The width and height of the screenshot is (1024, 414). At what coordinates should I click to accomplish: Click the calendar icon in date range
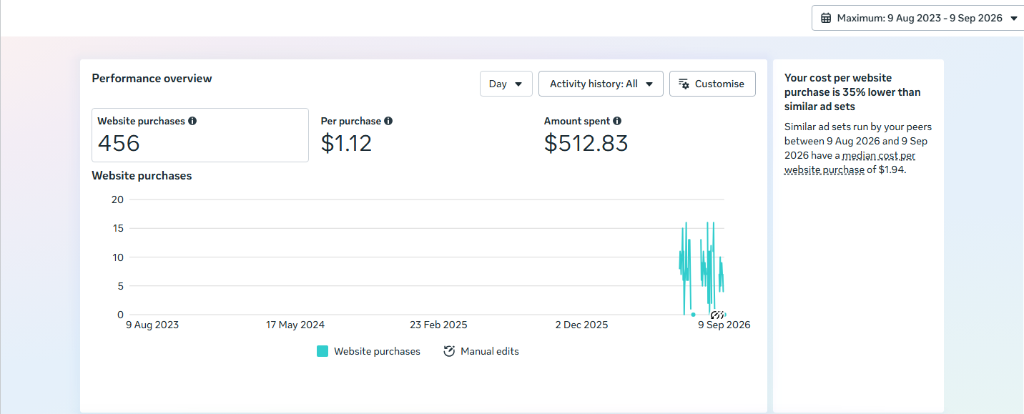coord(825,18)
